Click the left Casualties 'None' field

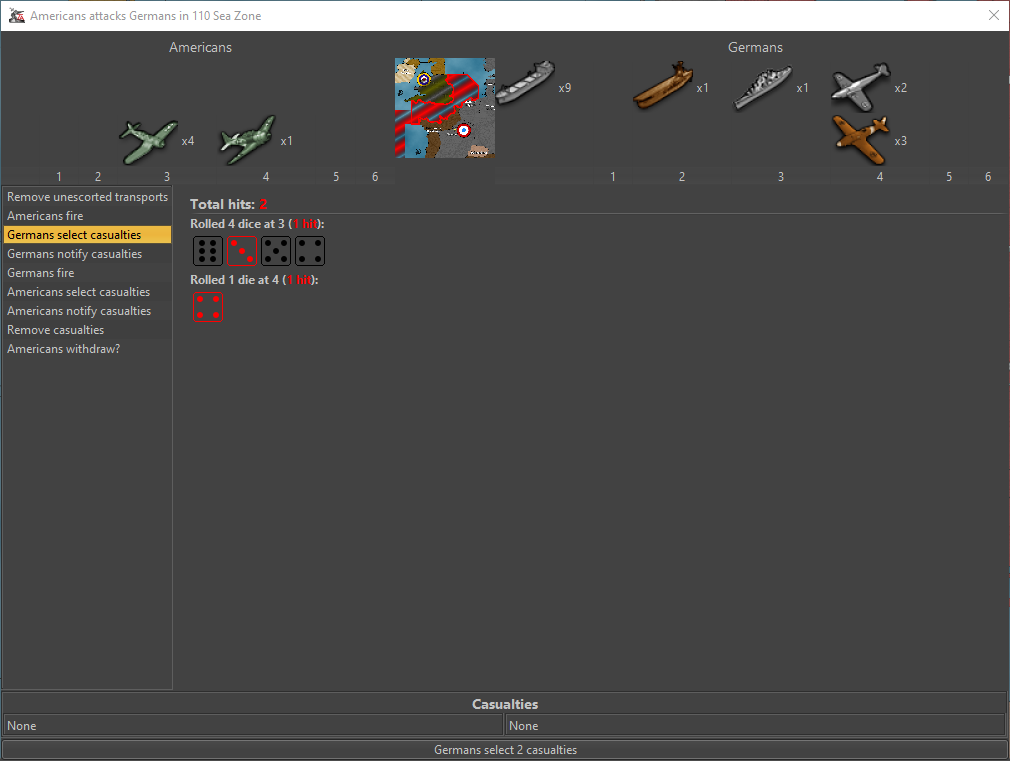(252, 726)
